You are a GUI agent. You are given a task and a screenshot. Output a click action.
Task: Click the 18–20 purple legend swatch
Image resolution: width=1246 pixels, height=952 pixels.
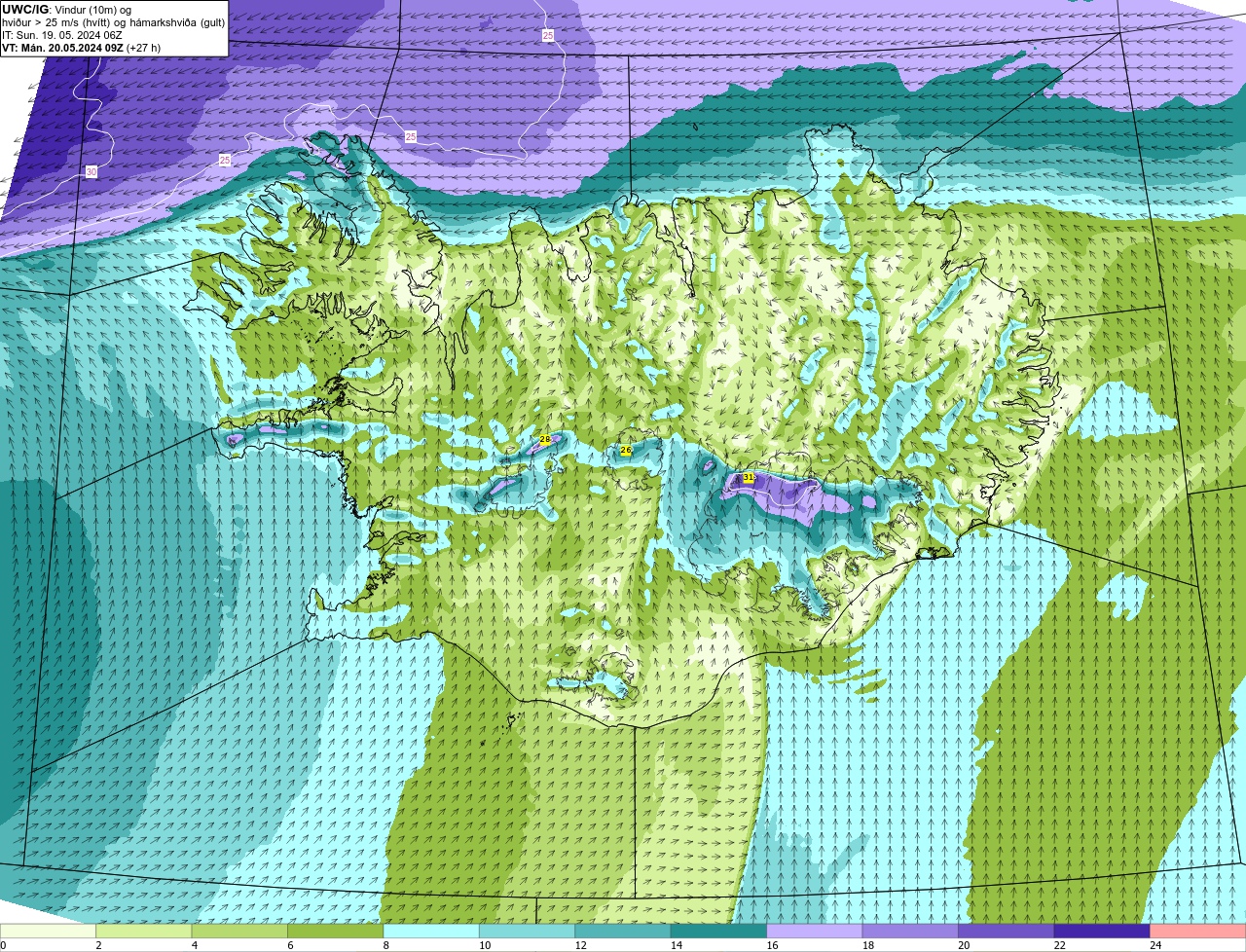click(x=911, y=931)
